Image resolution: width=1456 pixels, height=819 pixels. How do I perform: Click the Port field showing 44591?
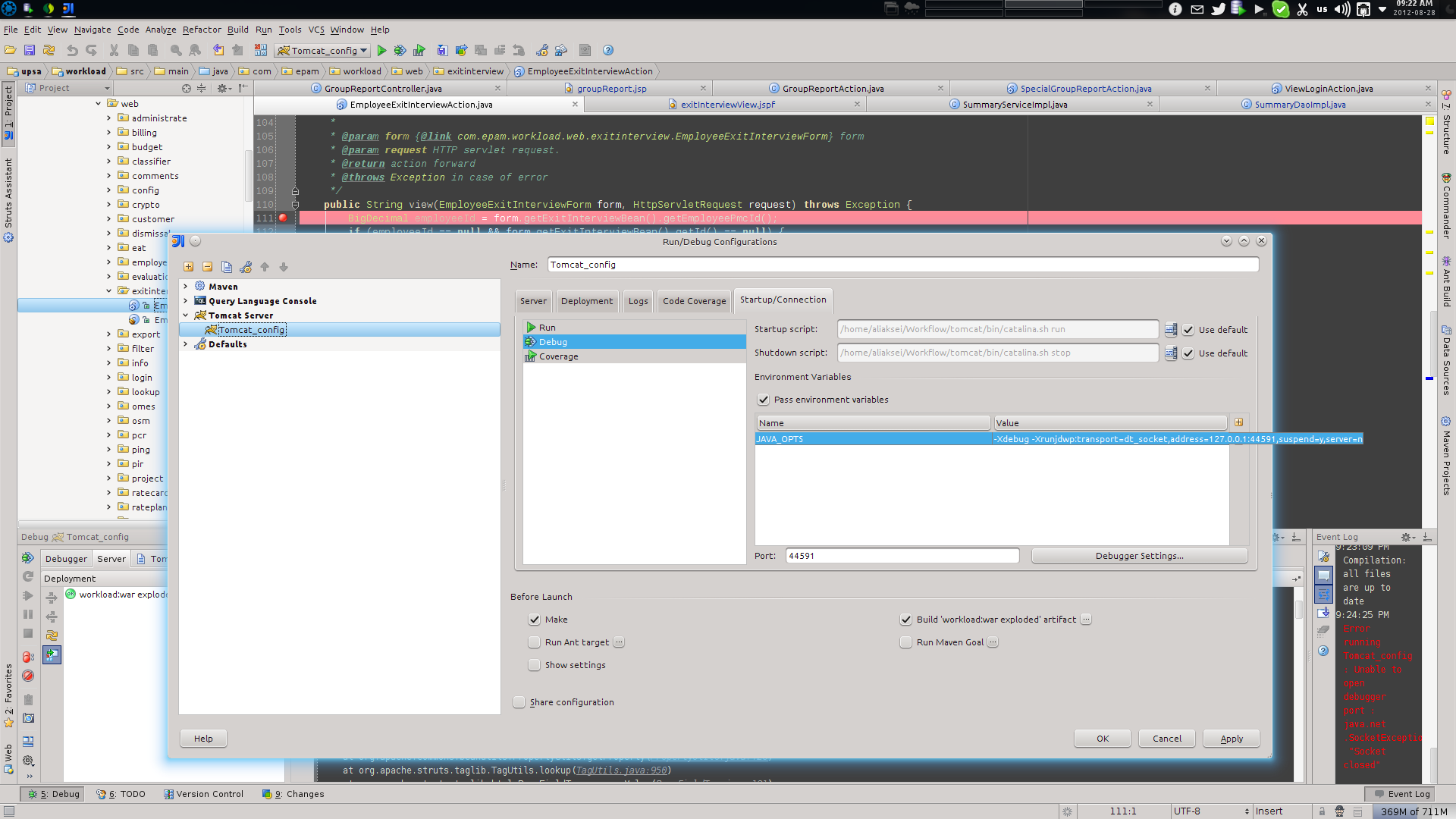pyautogui.click(x=902, y=555)
